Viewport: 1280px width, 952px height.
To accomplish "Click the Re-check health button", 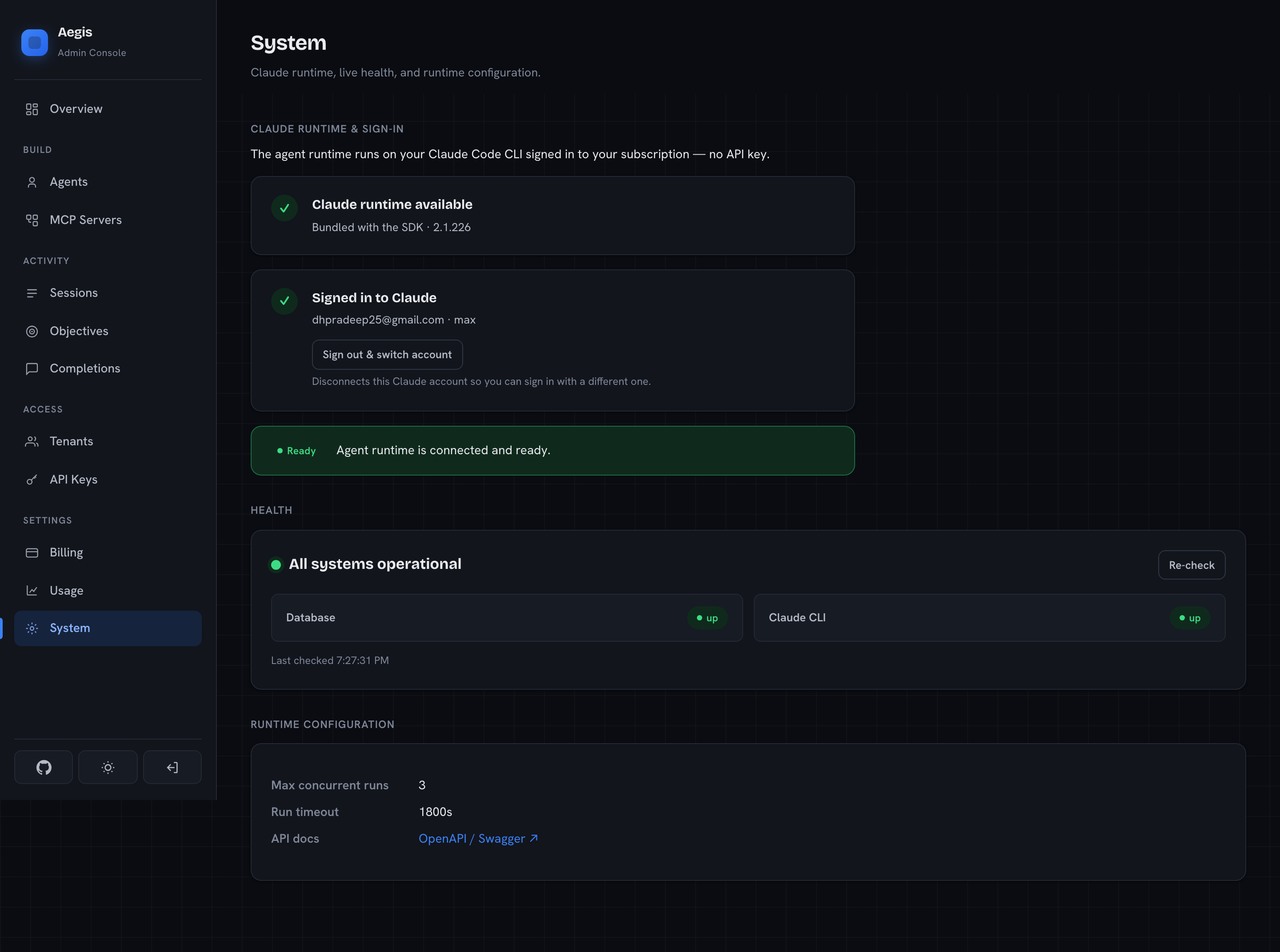I will [1191, 565].
